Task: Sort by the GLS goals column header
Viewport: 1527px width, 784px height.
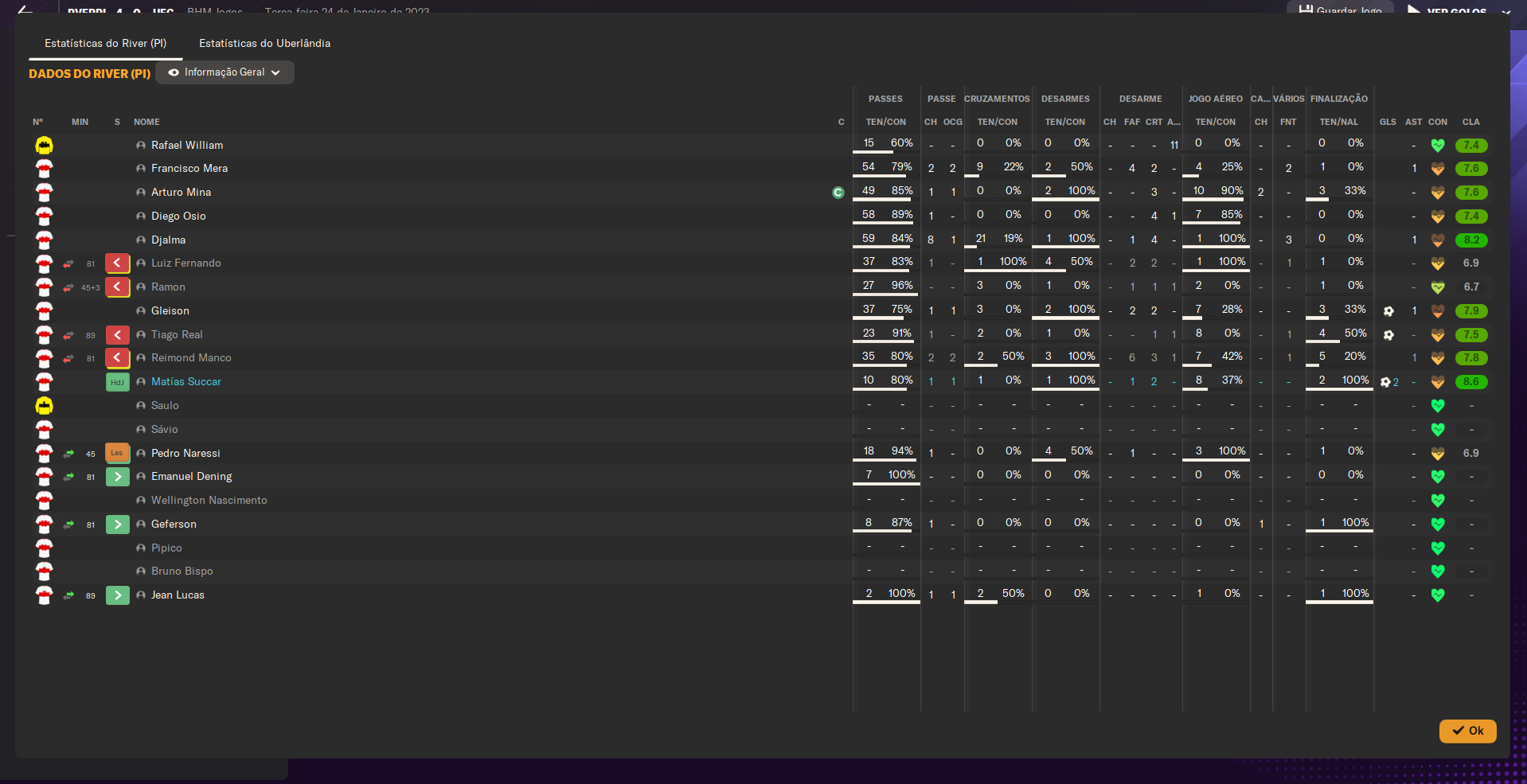Action: click(x=1388, y=122)
